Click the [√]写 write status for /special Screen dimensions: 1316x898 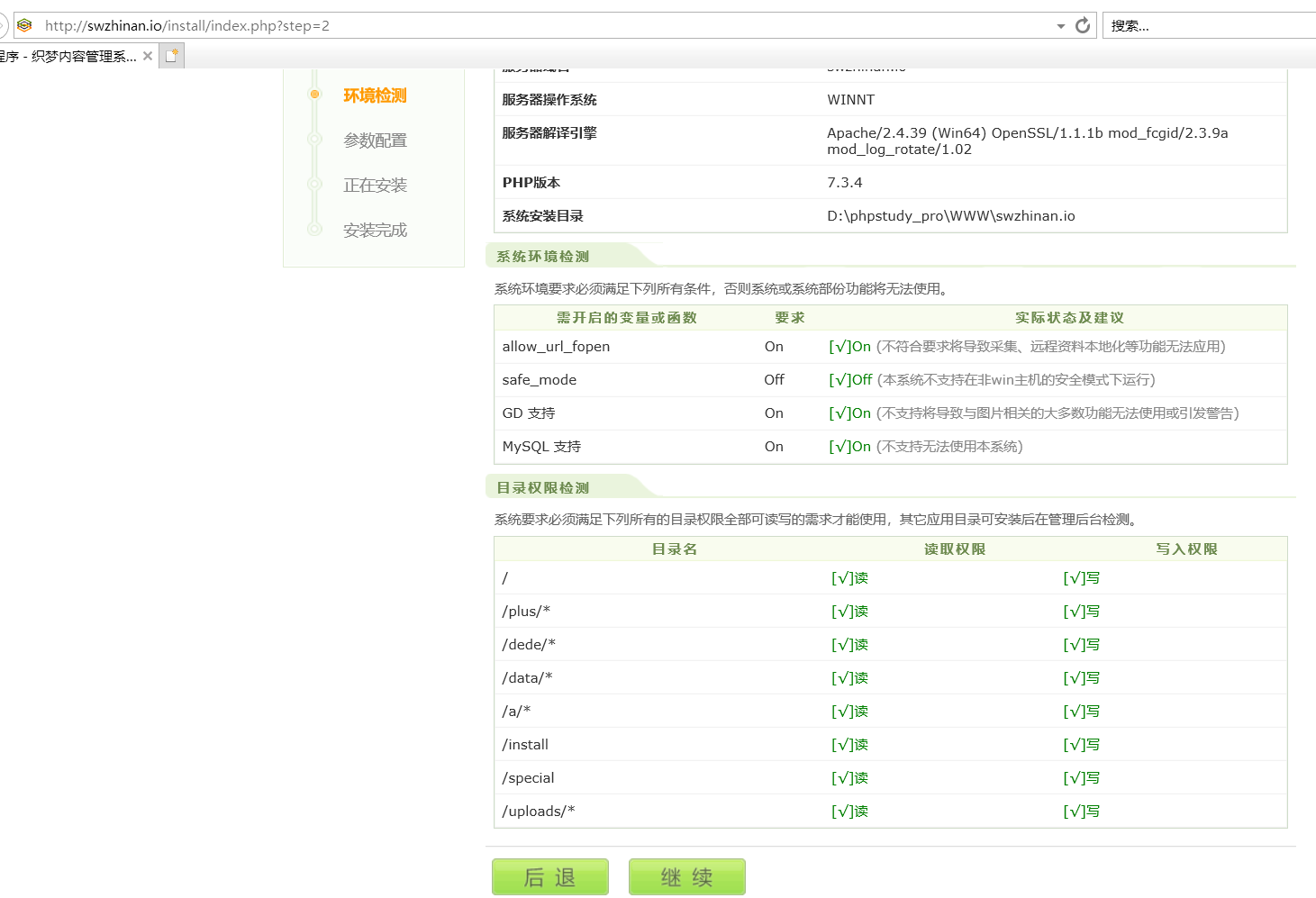click(x=1081, y=778)
